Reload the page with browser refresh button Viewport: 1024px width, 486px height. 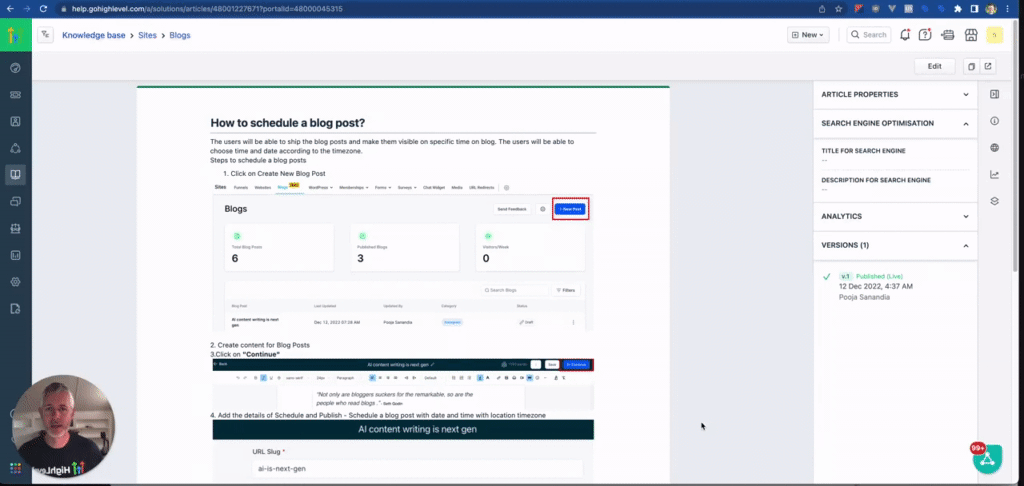point(43,9)
